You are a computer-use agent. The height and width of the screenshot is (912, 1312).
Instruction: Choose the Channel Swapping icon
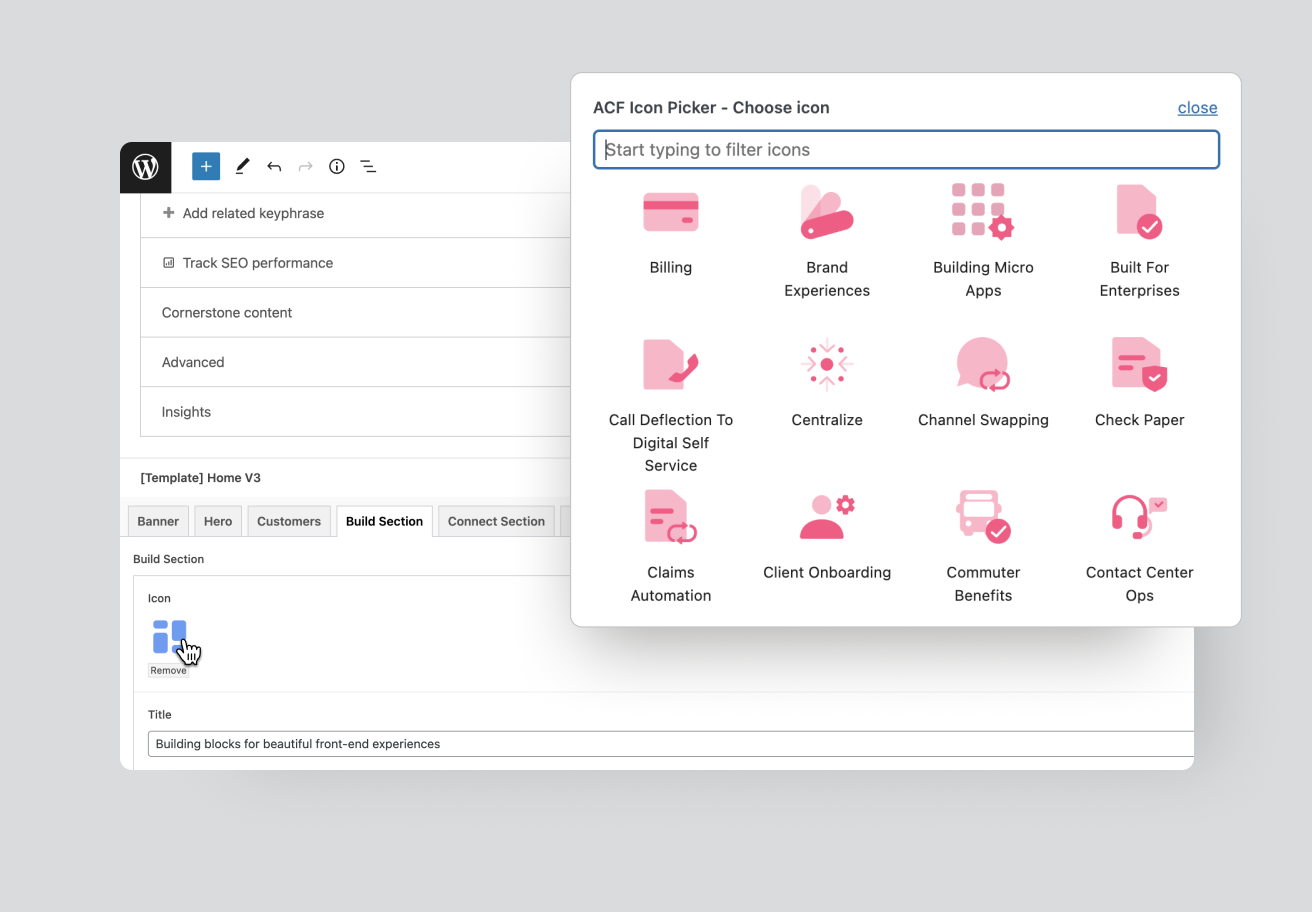tap(983, 364)
